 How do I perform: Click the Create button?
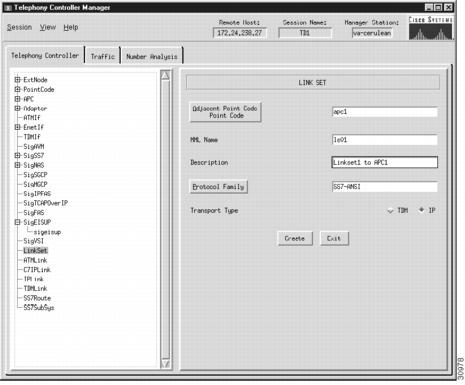point(295,238)
